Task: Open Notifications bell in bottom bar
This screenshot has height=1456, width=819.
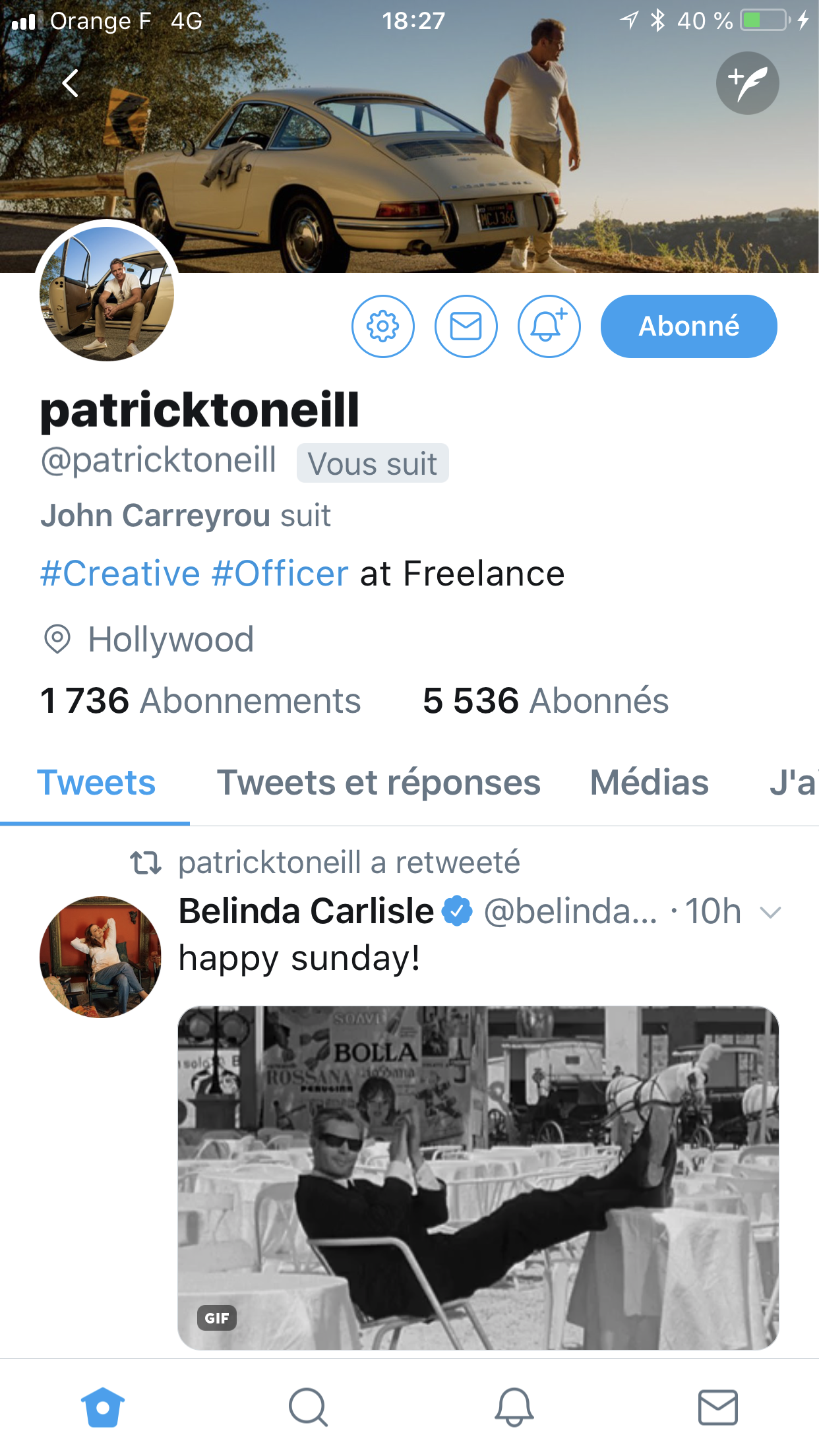Action: coord(514,1407)
